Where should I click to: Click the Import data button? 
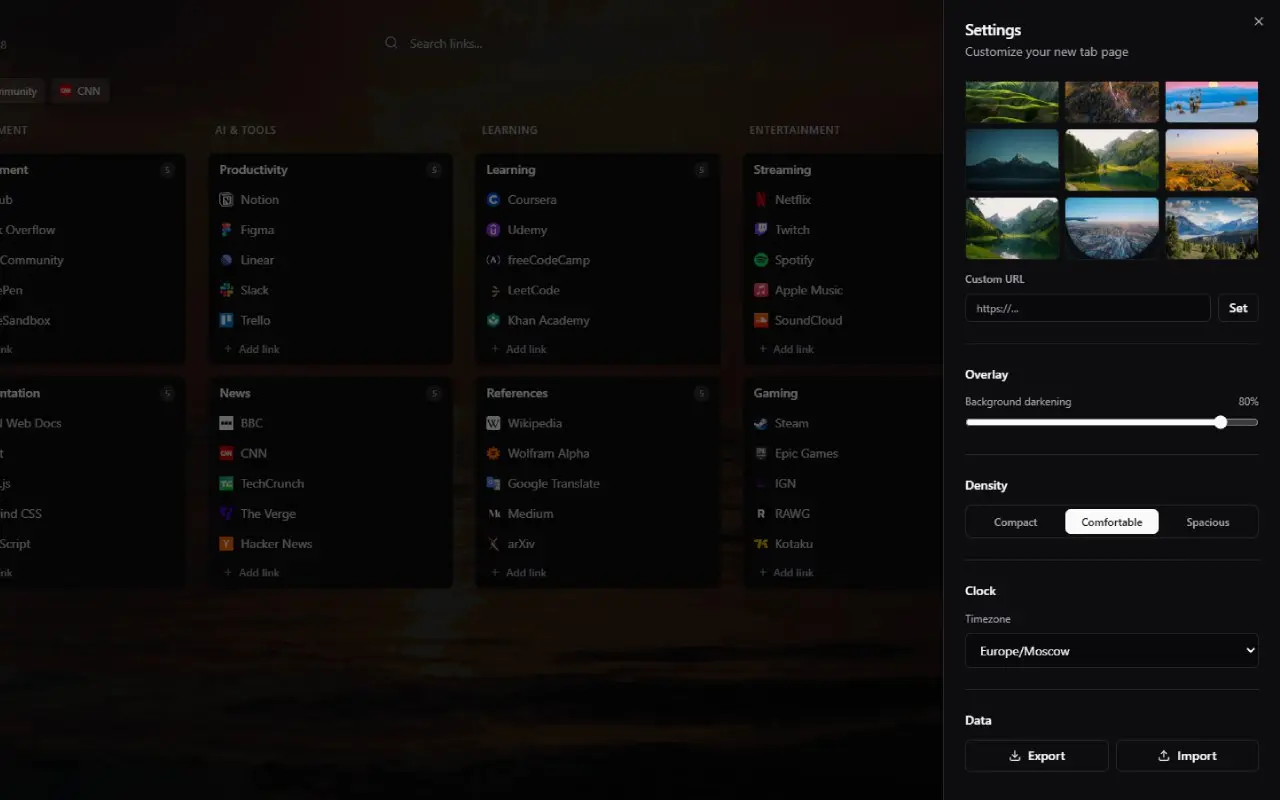[x=1187, y=756]
